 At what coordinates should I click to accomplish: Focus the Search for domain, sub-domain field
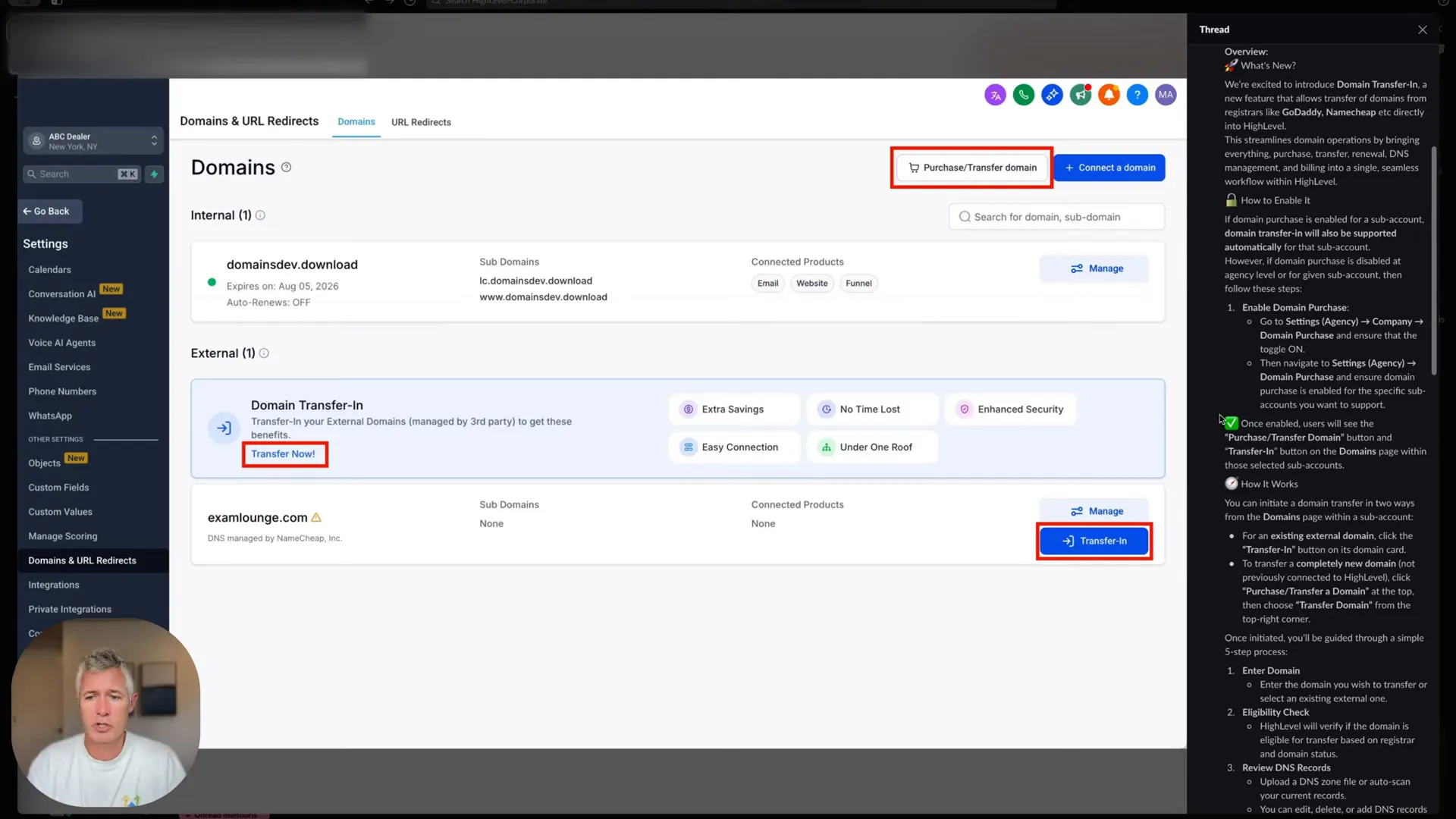(1056, 217)
